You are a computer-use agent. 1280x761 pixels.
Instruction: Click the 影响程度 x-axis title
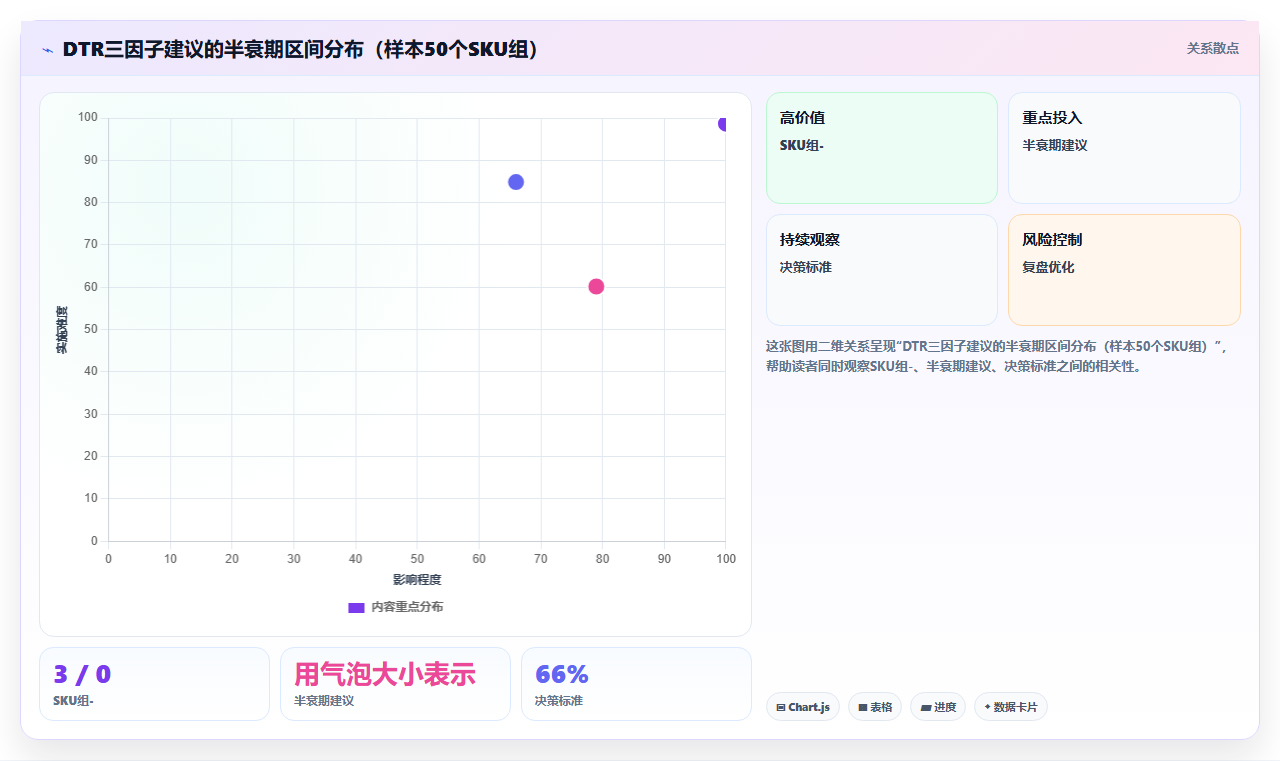point(417,580)
